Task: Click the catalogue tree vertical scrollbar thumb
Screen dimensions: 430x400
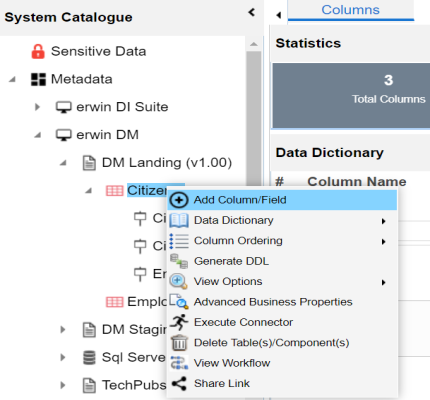Action: coord(254,117)
